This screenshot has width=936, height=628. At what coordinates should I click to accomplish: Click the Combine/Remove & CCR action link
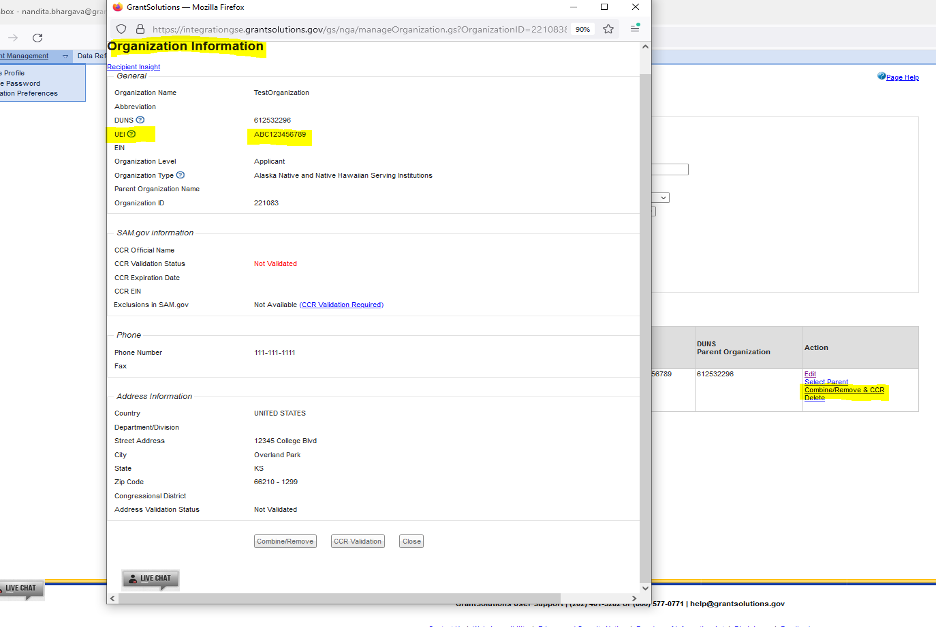[845, 390]
